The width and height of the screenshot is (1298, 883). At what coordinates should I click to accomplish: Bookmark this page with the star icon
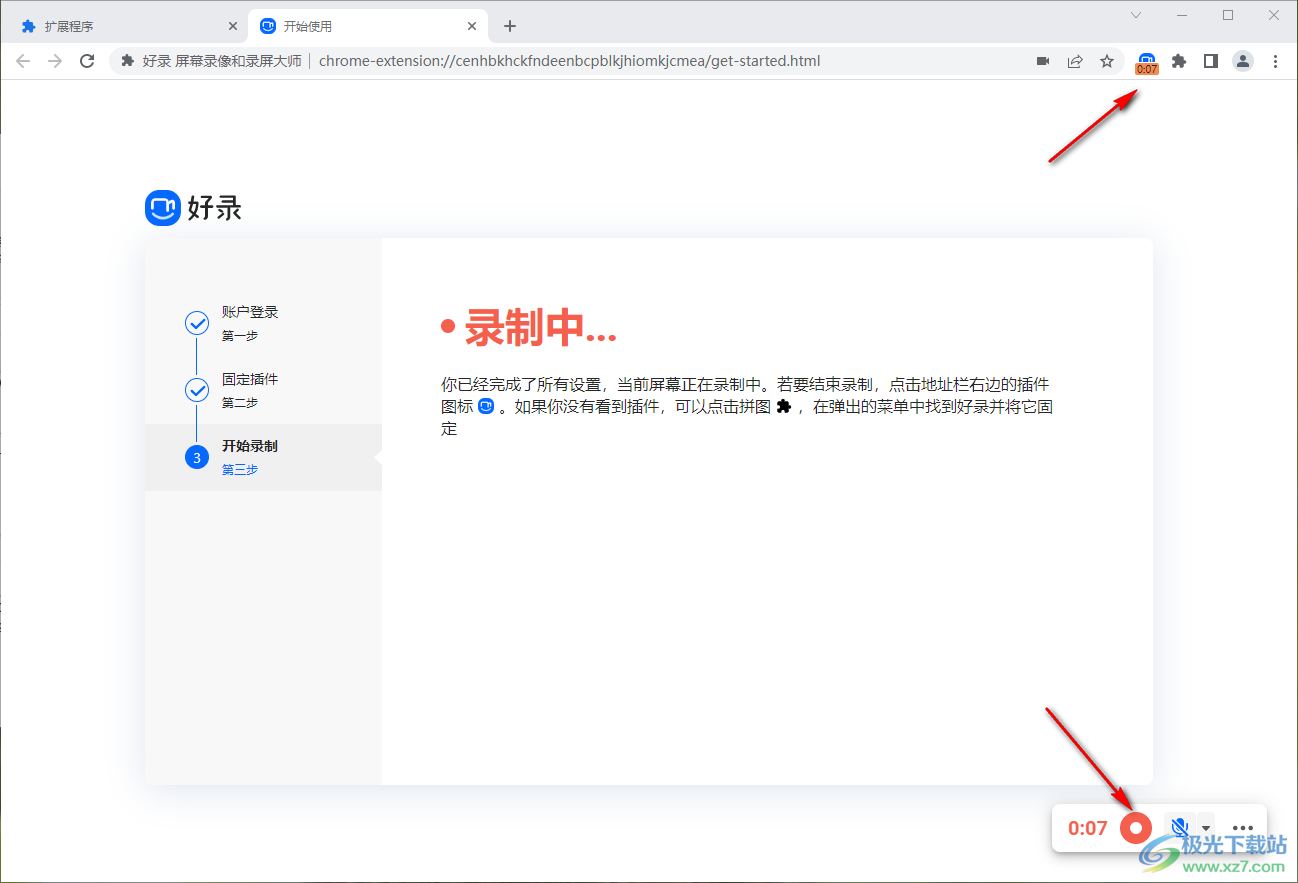click(x=1107, y=61)
